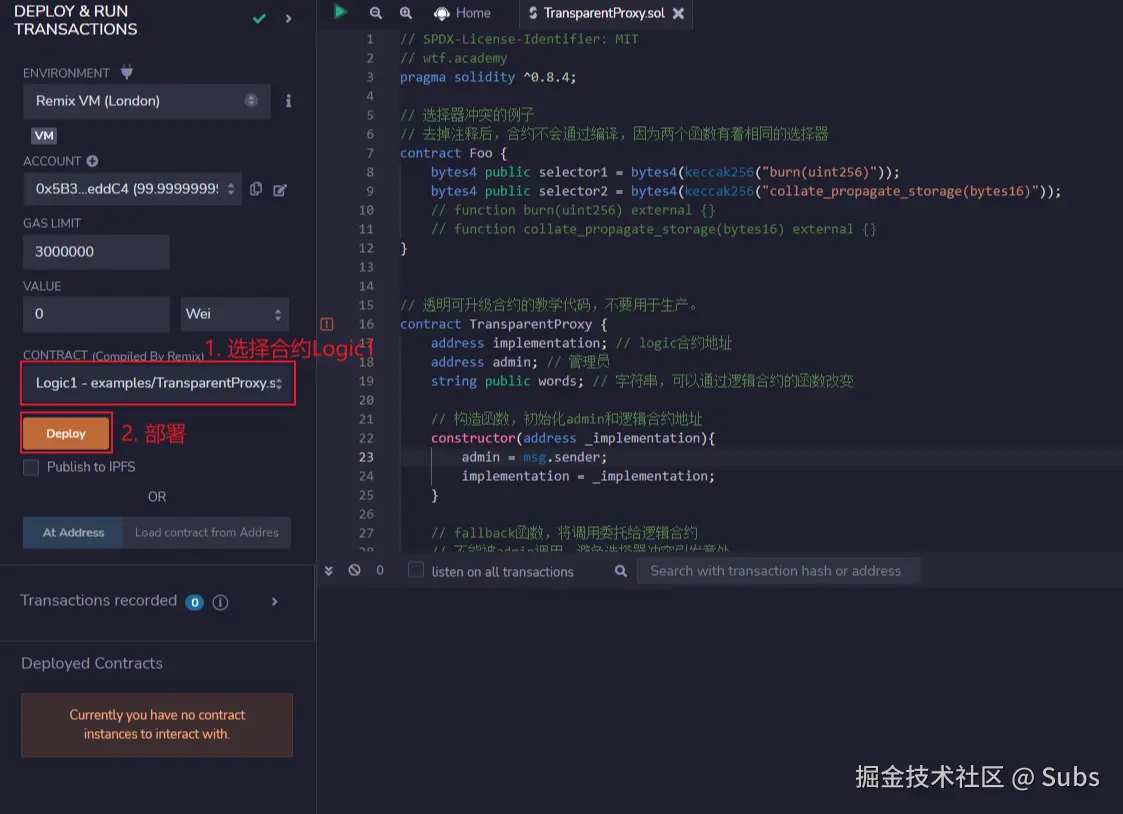Image resolution: width=1123 pixels, height=814 pixels.
Task: Click the search with transaction hash field
Action: [x=778, y=571]
